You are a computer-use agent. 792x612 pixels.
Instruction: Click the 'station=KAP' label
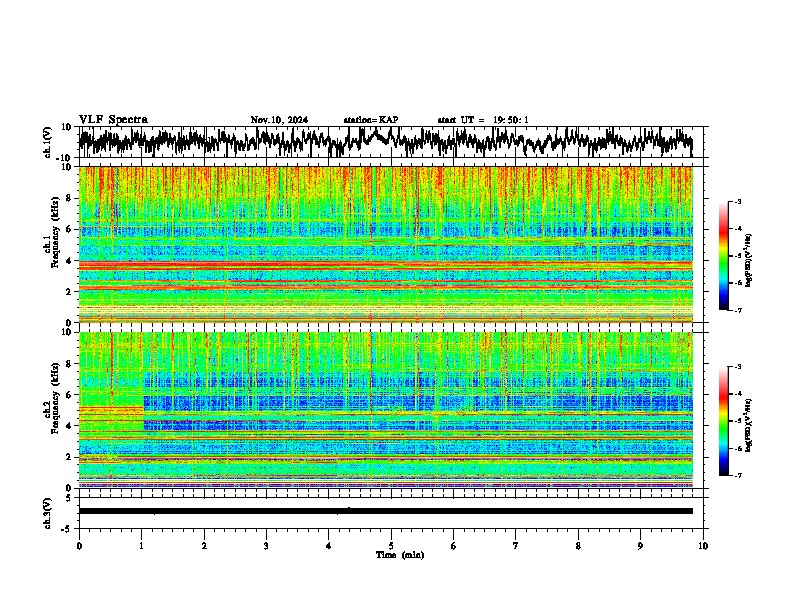(371, 120)
